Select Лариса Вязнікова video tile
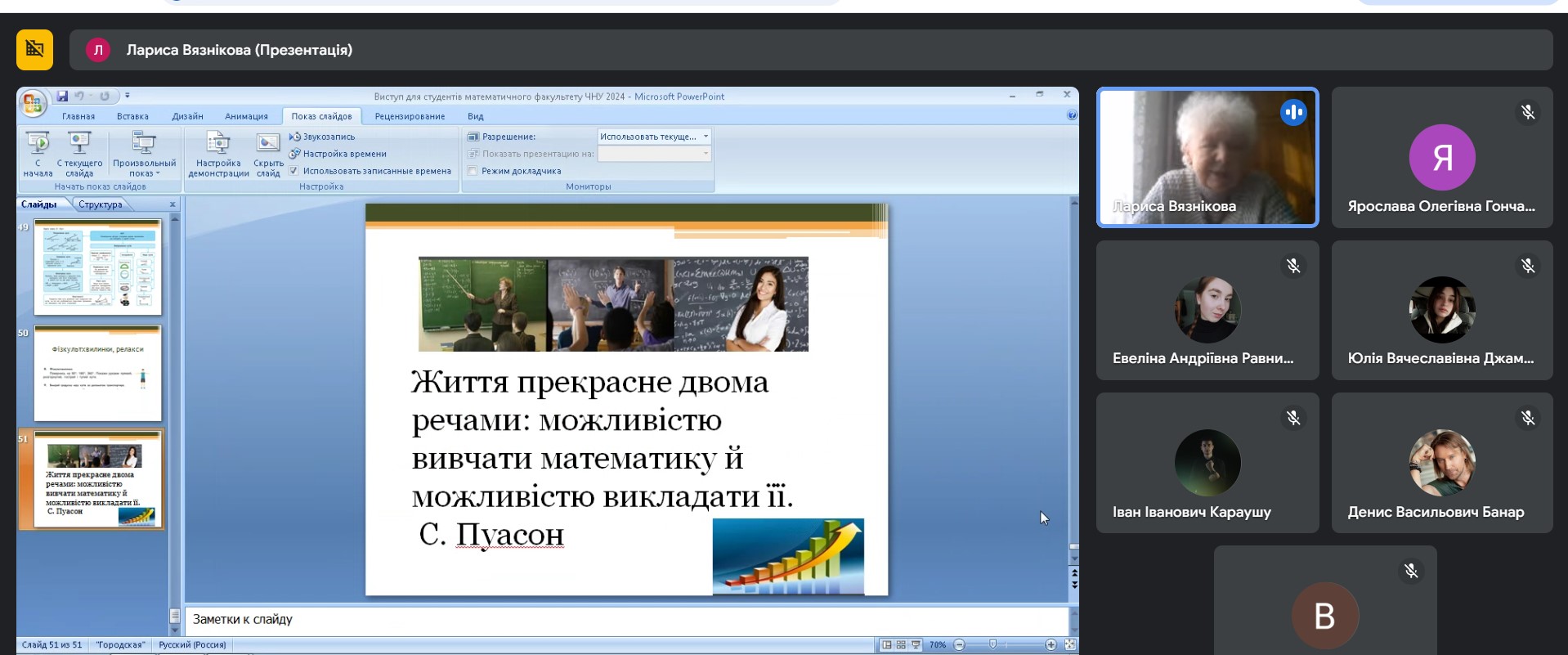 click(x=1207, y=157)
